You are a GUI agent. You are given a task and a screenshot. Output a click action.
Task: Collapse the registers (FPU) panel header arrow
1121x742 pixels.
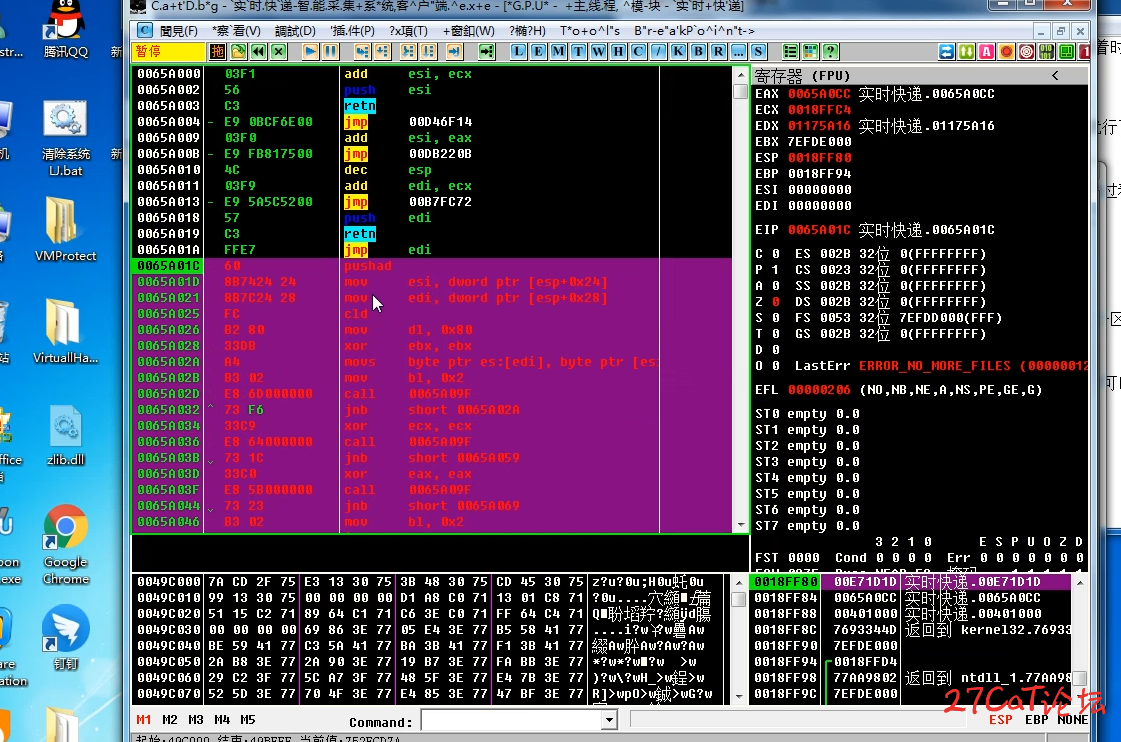[1055, 75]
